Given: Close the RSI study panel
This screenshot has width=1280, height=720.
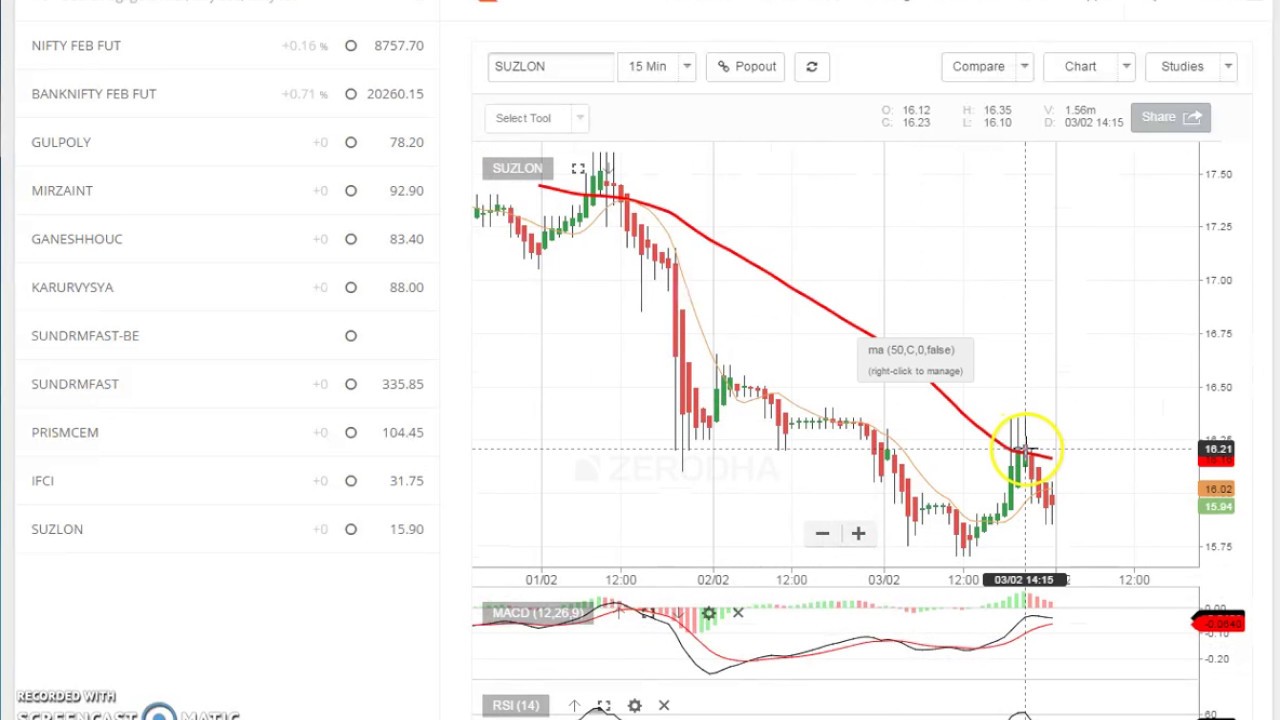Looking at the screenshot, I should (x=664, y=705).
